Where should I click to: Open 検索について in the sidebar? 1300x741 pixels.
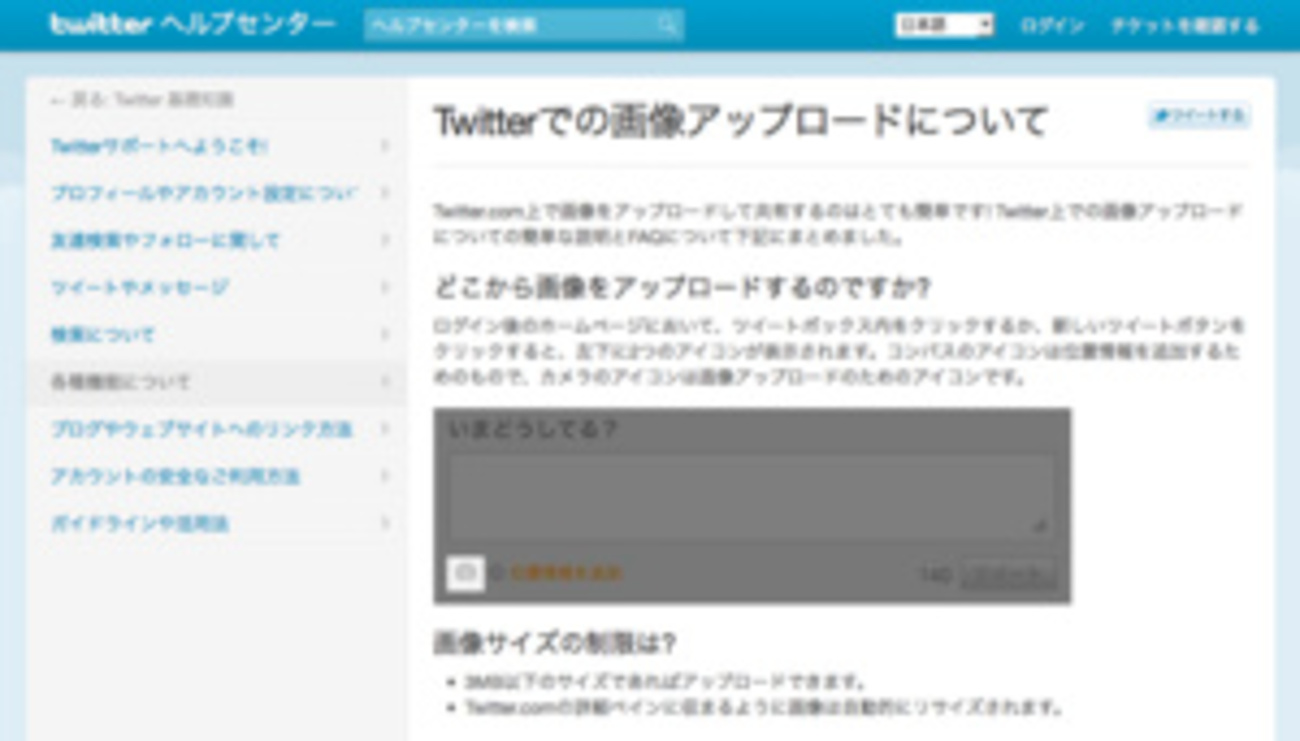(102, 335)
